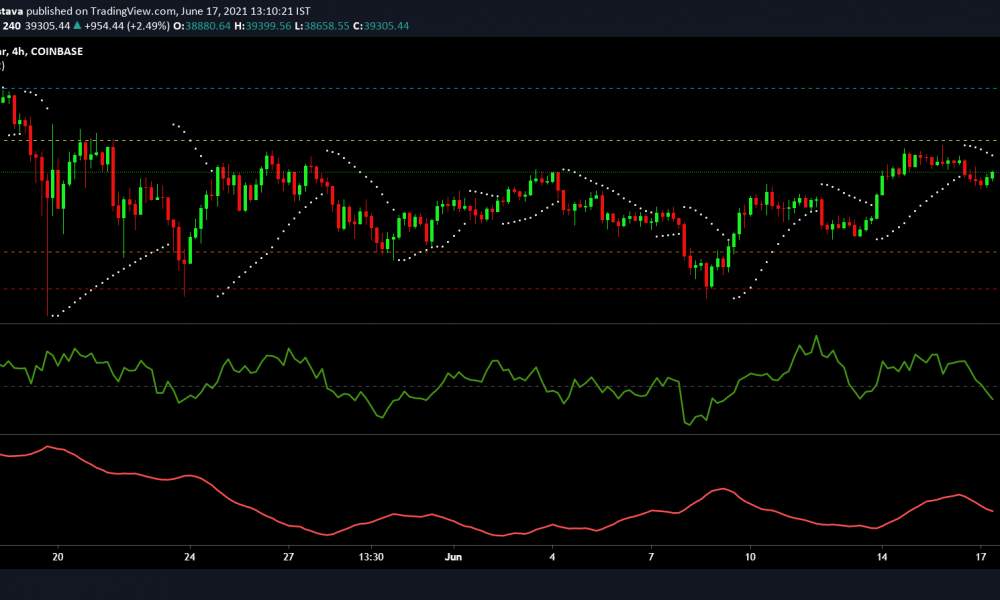Select the yellow dashed horizontal level line
Screen dimensions: 1000x600
click(500, 140)
